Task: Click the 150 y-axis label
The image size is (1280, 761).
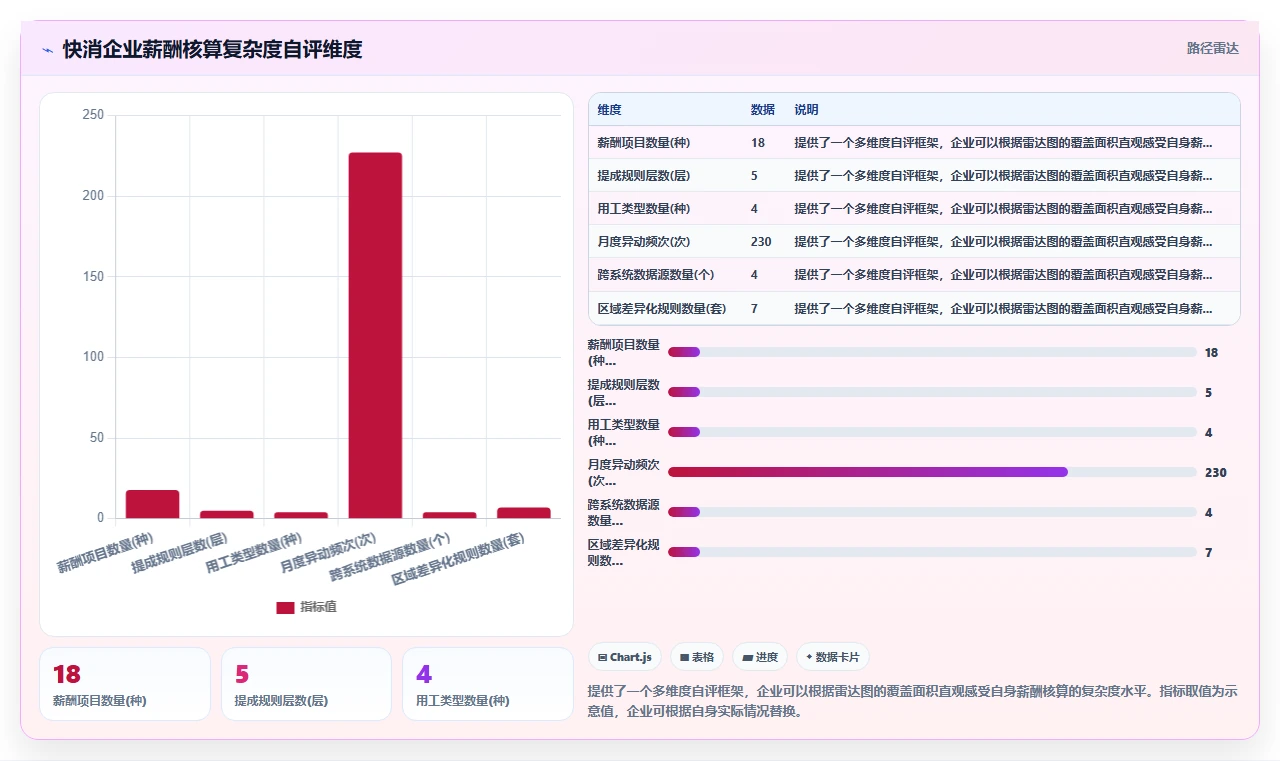Action: click(93, 276)
